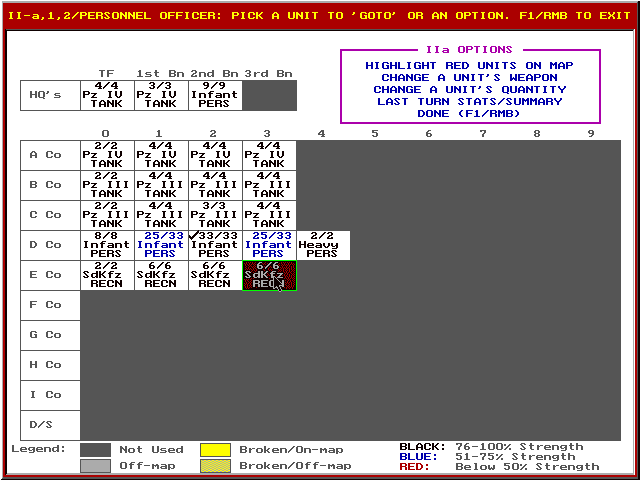640x480 pixels.
Task: Choose B Co Pz III in column 3
Action: (x=268, y=185)
